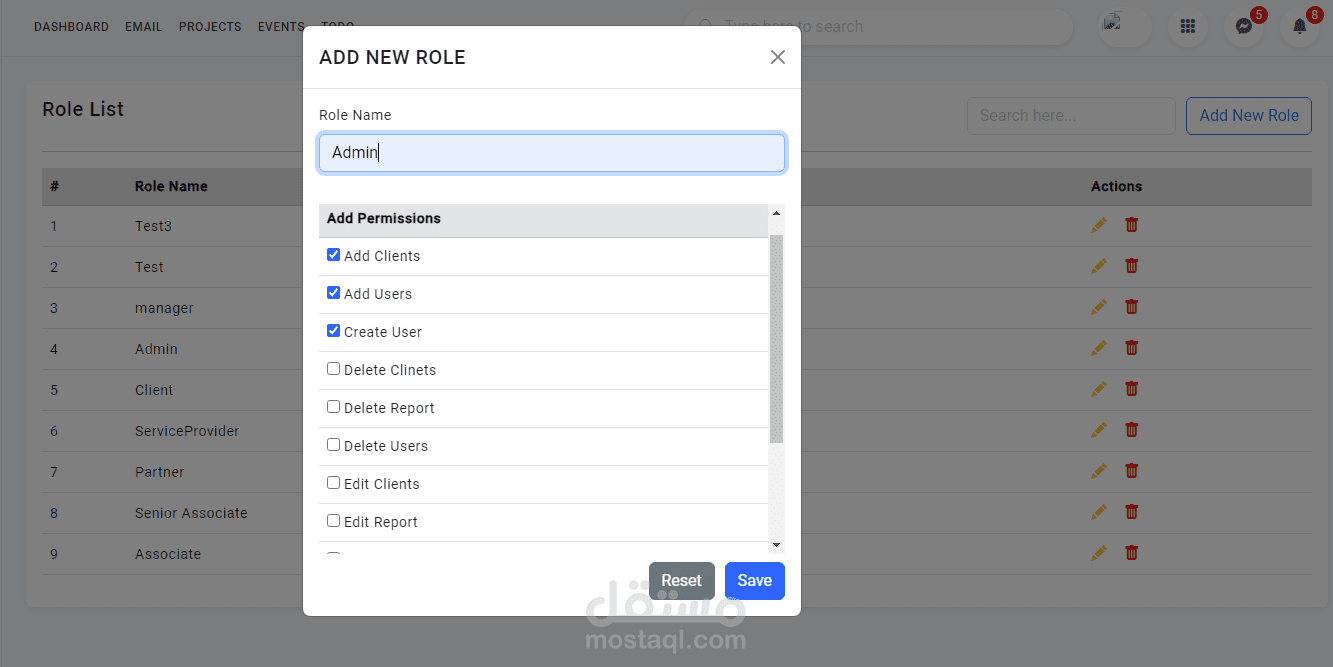Edit the Associate role with pencil icon
The width and height of the screenshot is (1333, 667).
(1099, 553)
